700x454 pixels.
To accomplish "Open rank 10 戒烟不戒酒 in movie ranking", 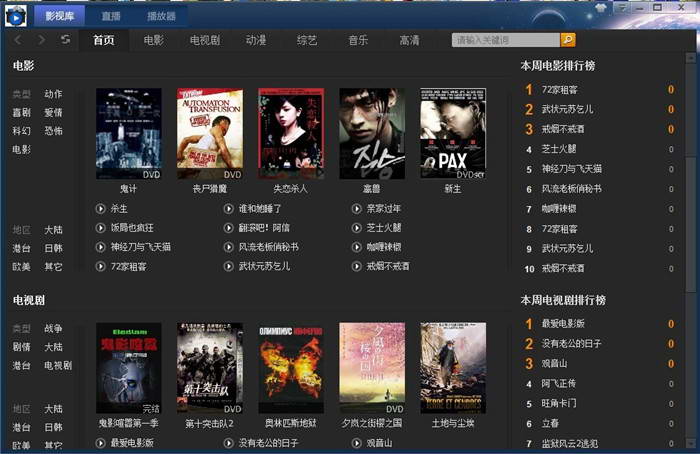I will [x=563, y=269].
